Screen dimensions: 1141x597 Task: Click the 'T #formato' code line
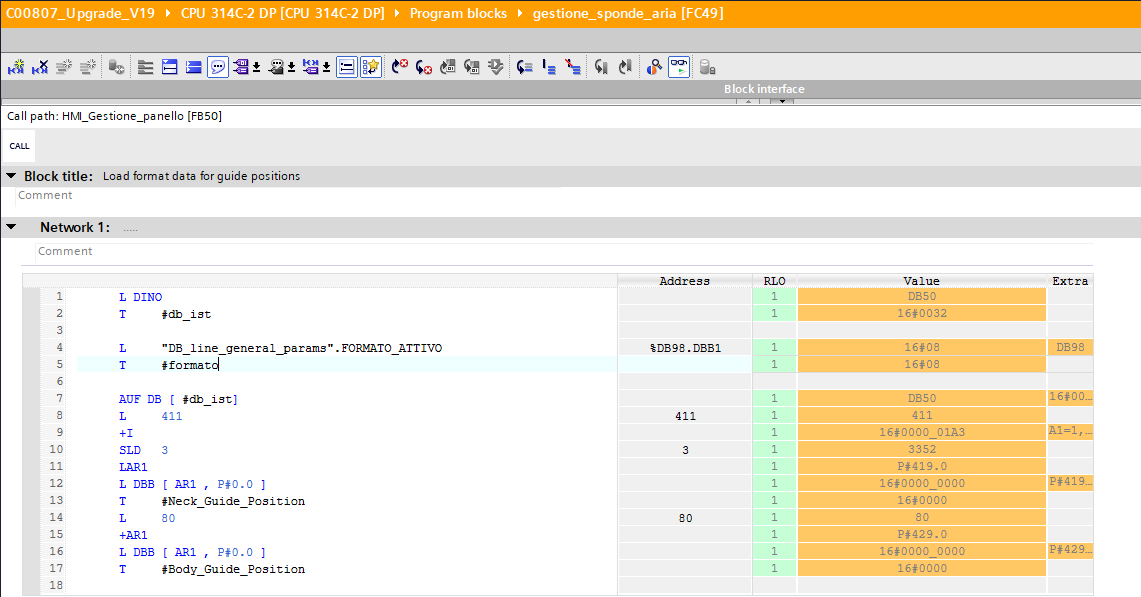point(169,365)
